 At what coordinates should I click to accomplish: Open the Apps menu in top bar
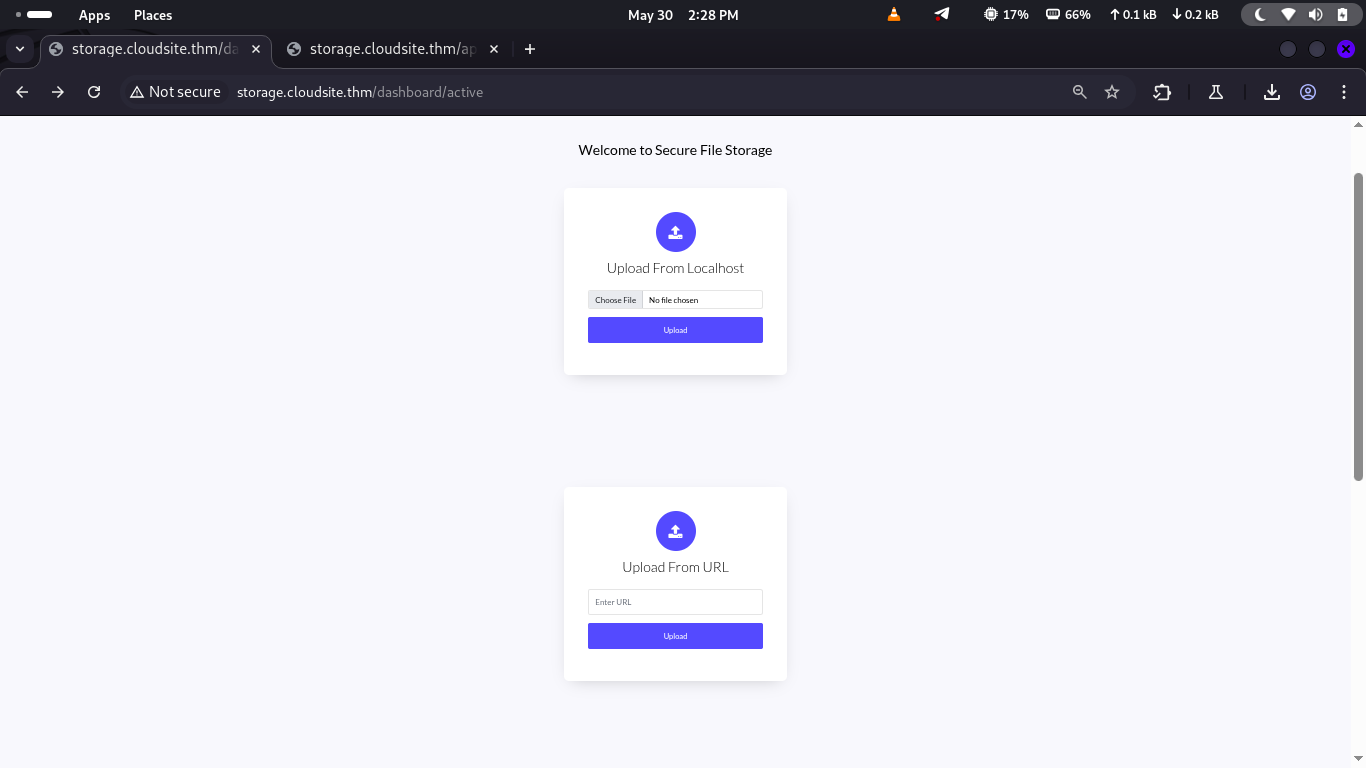95,15
